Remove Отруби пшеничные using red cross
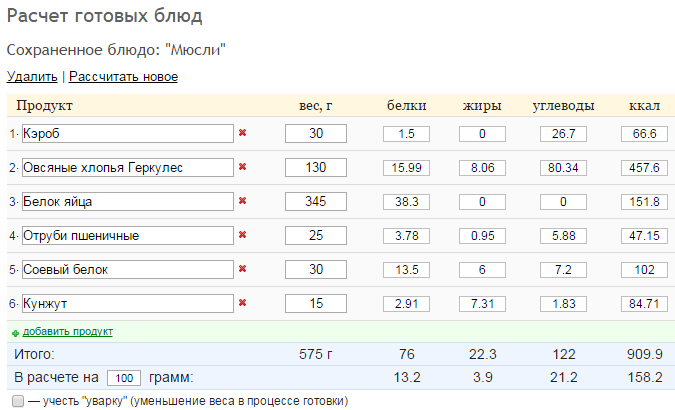Image resolution: width=675 pixels, height=410 pixels. 242,235
